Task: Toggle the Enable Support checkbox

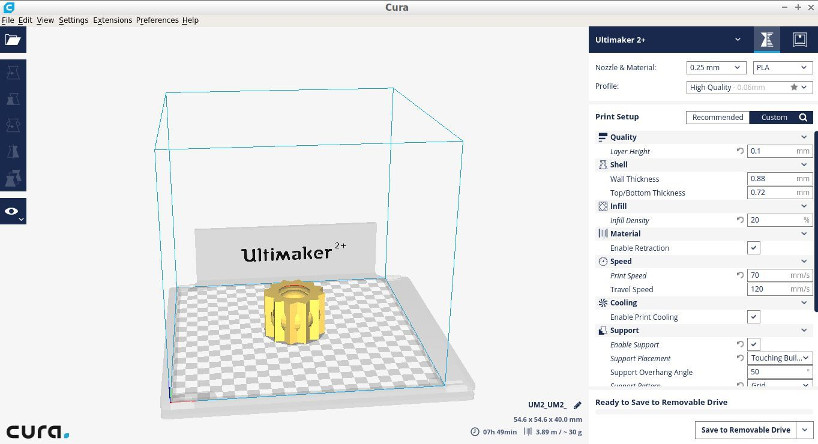Action: coord(754,344)
